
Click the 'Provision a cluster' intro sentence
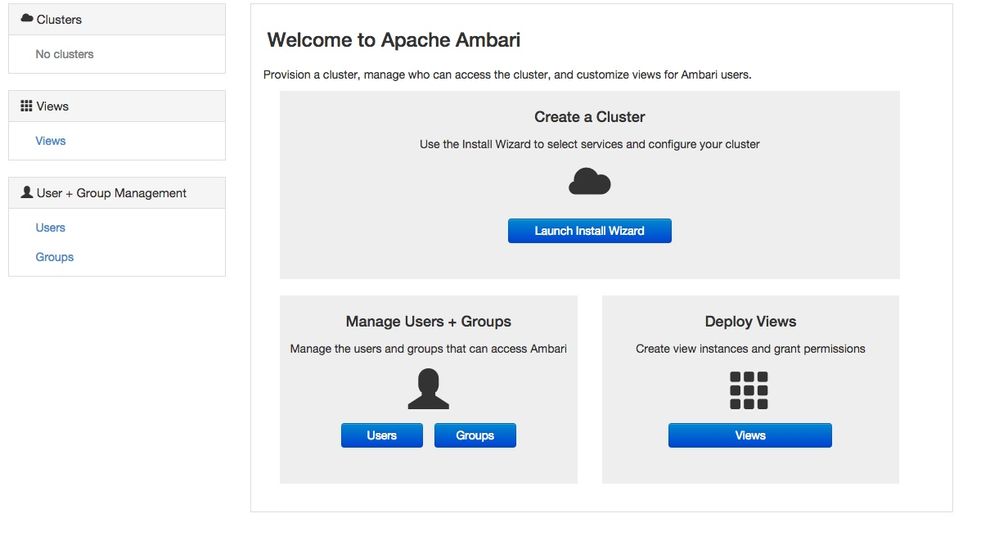(x=507, y=75)
